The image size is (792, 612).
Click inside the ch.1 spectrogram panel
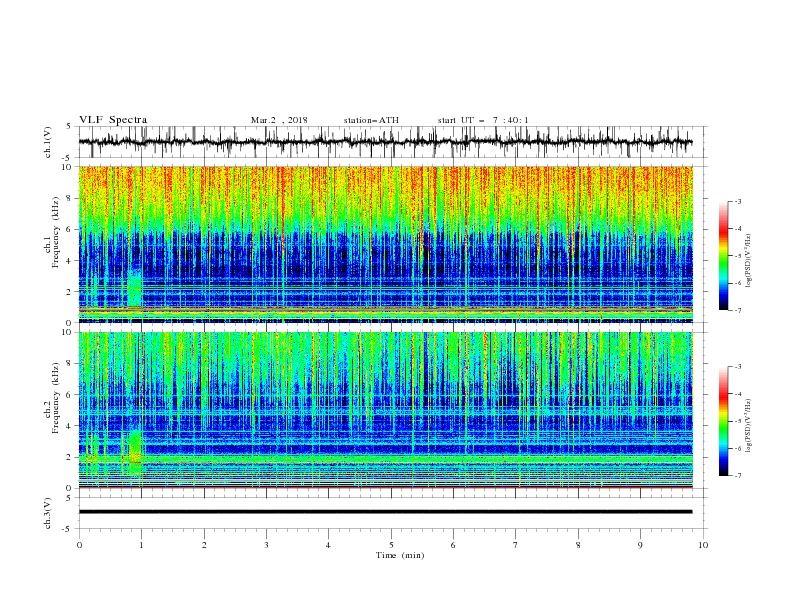tap(385, 244)
